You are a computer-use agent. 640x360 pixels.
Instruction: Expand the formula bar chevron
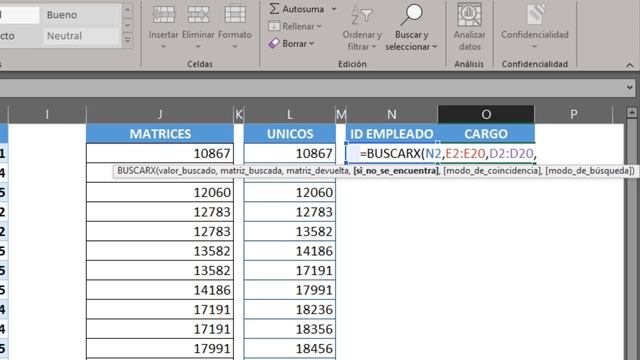(x=630, y=87)
